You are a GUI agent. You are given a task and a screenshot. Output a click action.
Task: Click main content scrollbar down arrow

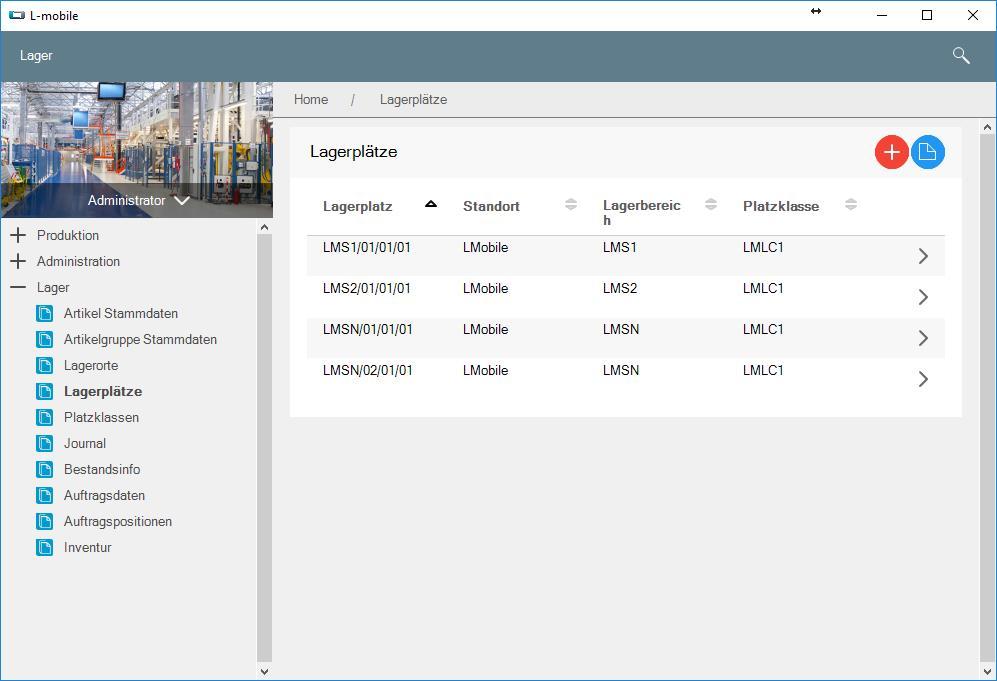[x=987, y=671]
